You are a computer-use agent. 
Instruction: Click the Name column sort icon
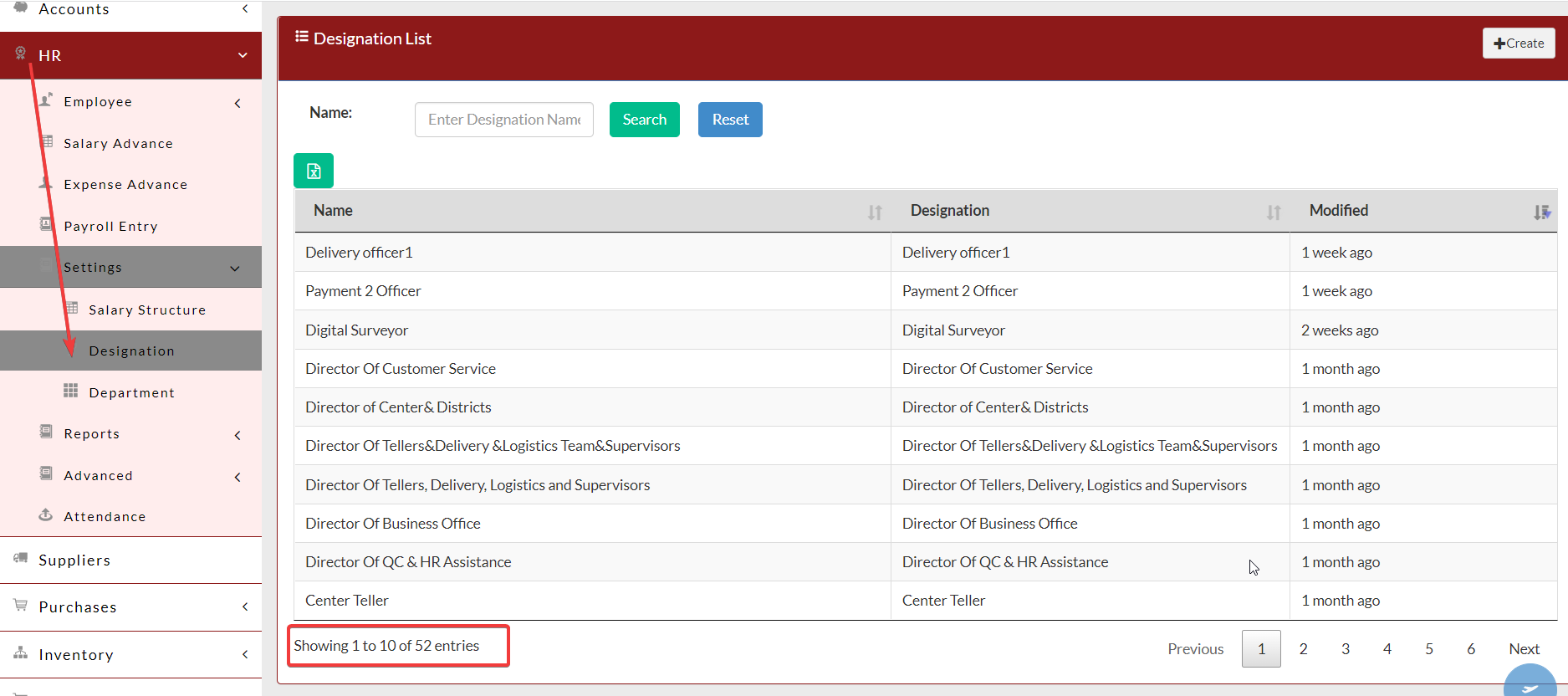click(875, 212)
